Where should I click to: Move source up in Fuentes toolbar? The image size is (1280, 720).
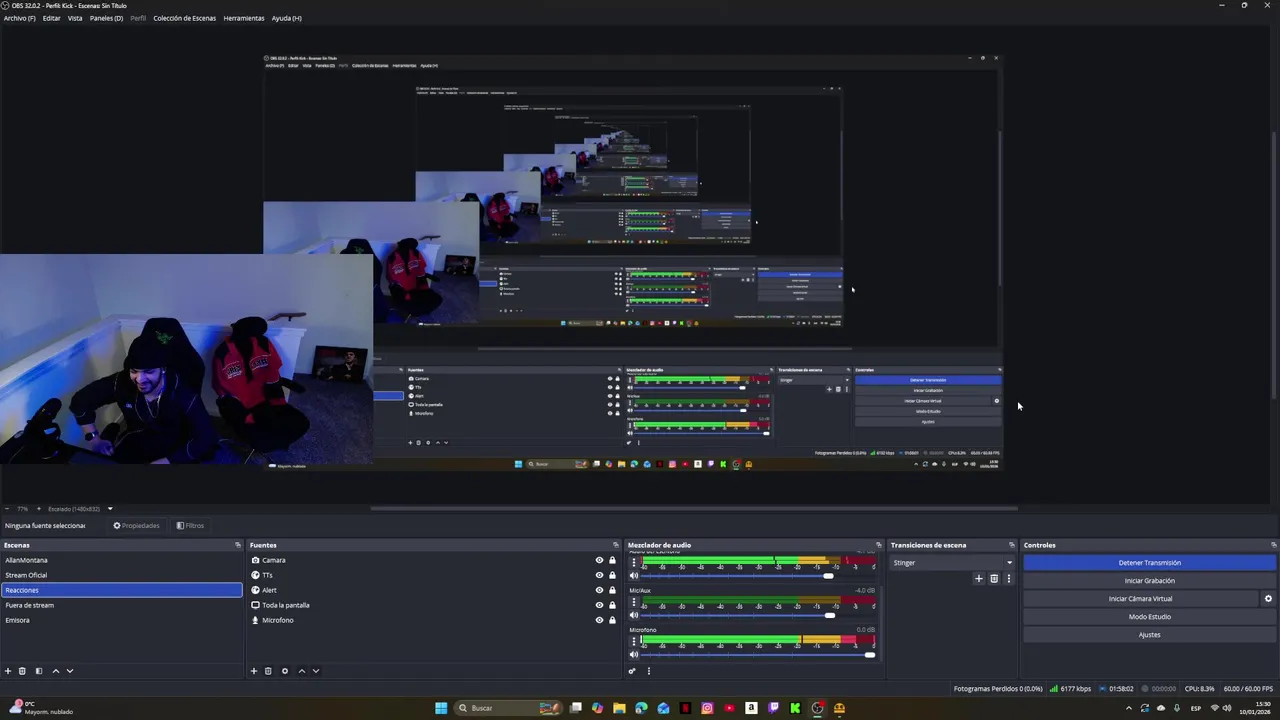(302, 671)
